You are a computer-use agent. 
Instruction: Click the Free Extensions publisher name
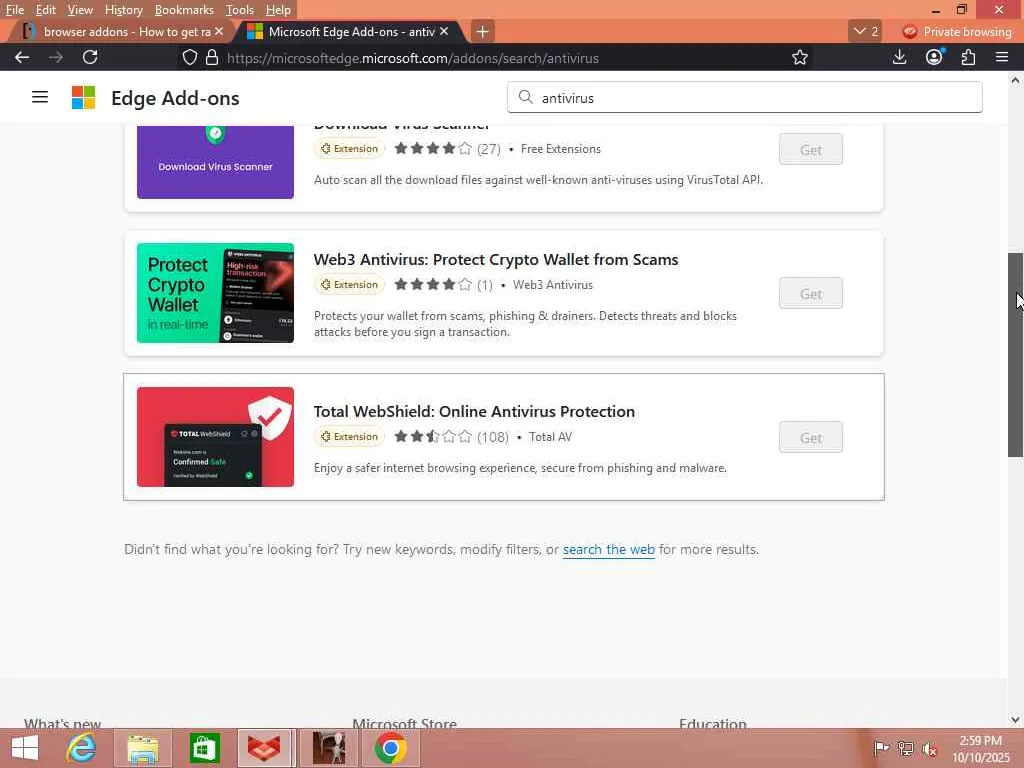[x=560, y=149]
